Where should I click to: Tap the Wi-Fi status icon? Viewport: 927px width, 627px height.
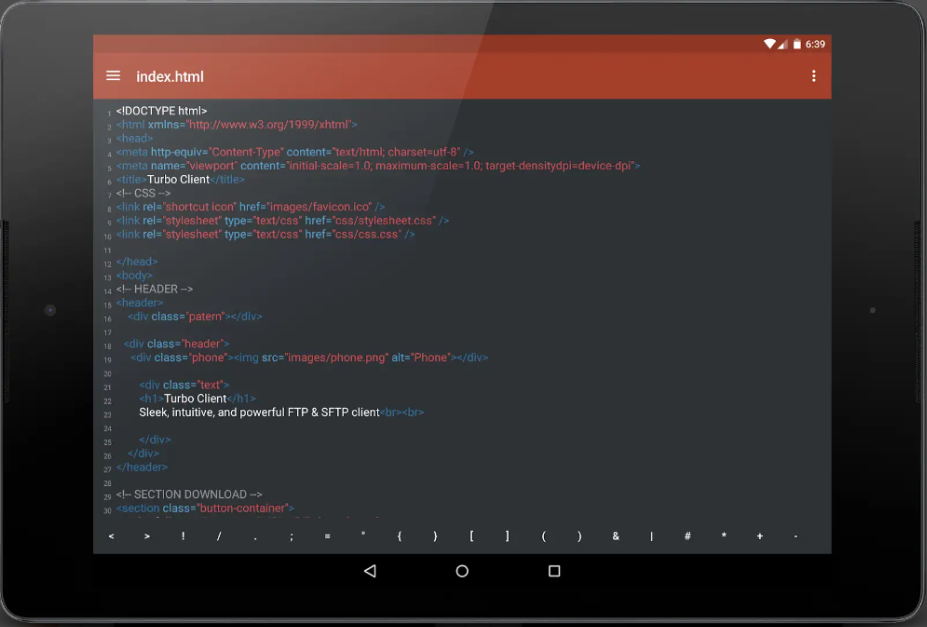coord(770,44)
